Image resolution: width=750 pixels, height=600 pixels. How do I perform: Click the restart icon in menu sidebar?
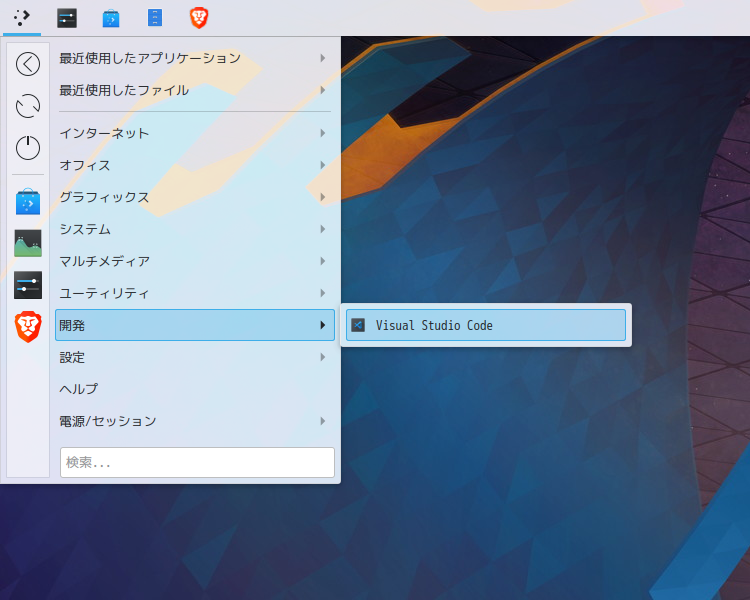coord(28,106)
